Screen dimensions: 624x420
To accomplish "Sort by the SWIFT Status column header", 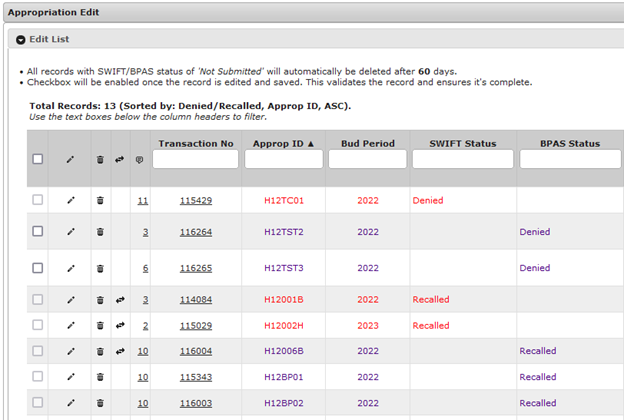I will pyautogui.click(x=461, y=144).
